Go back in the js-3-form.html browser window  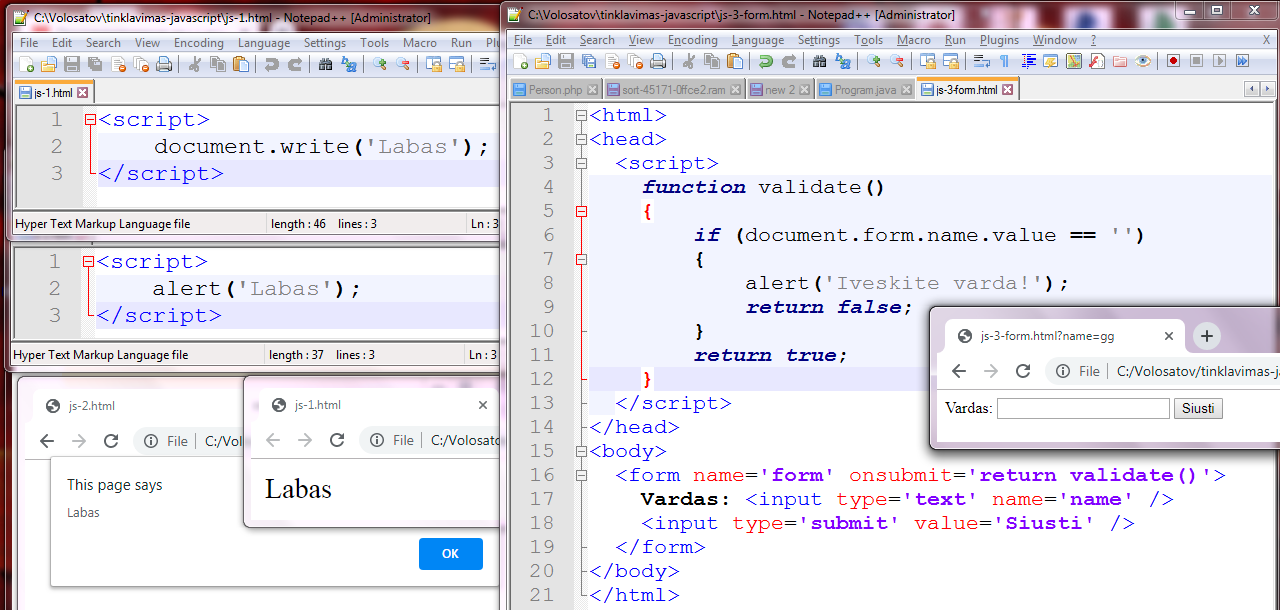point(959,371)
